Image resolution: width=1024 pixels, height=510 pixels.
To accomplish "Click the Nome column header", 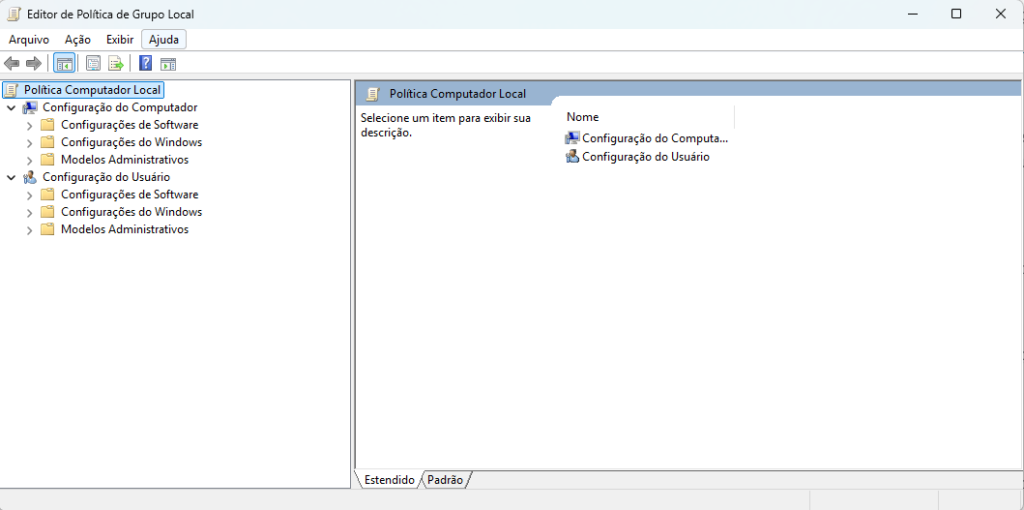I will tap(648, 117).
